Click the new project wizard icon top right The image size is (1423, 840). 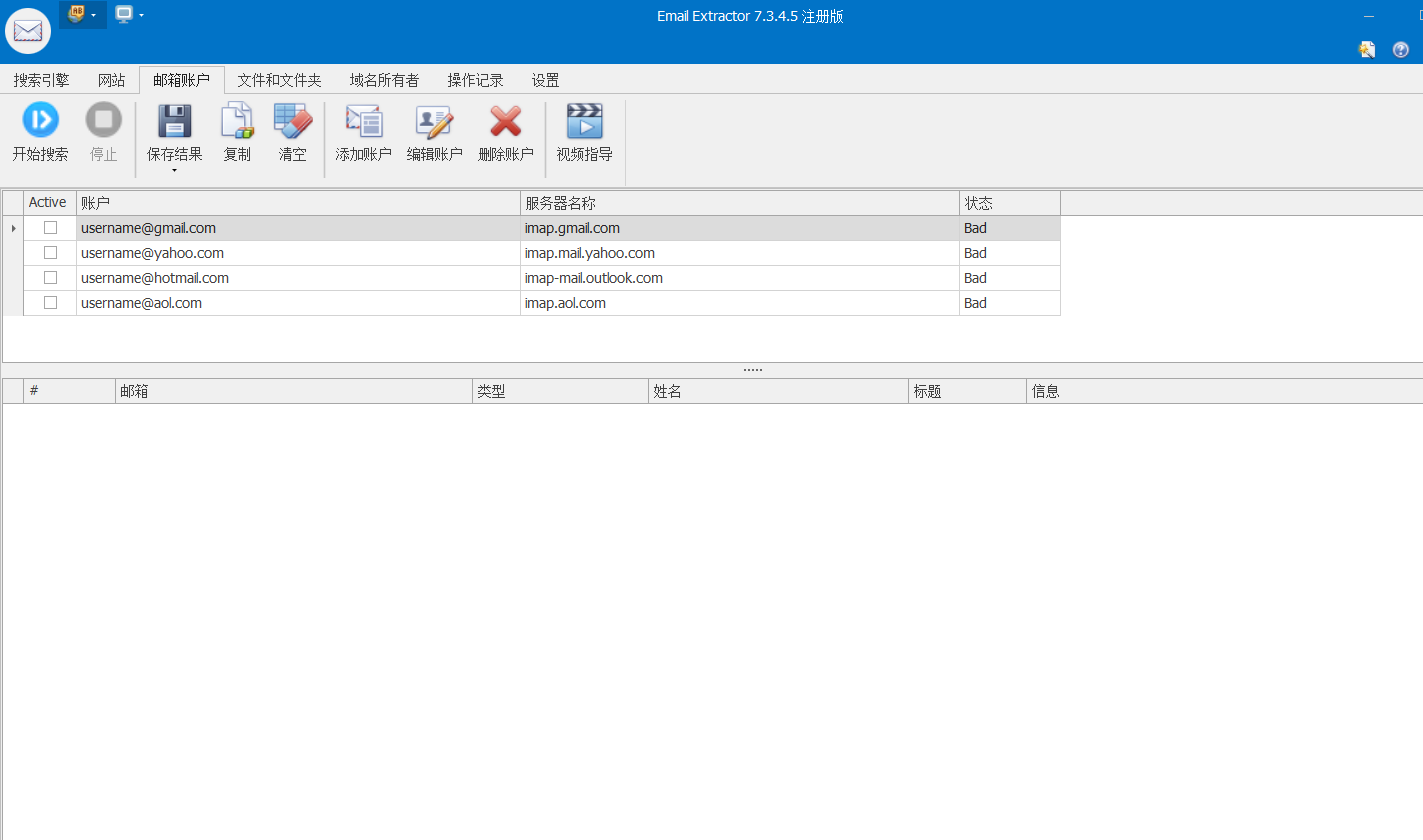coord(1366,49)
